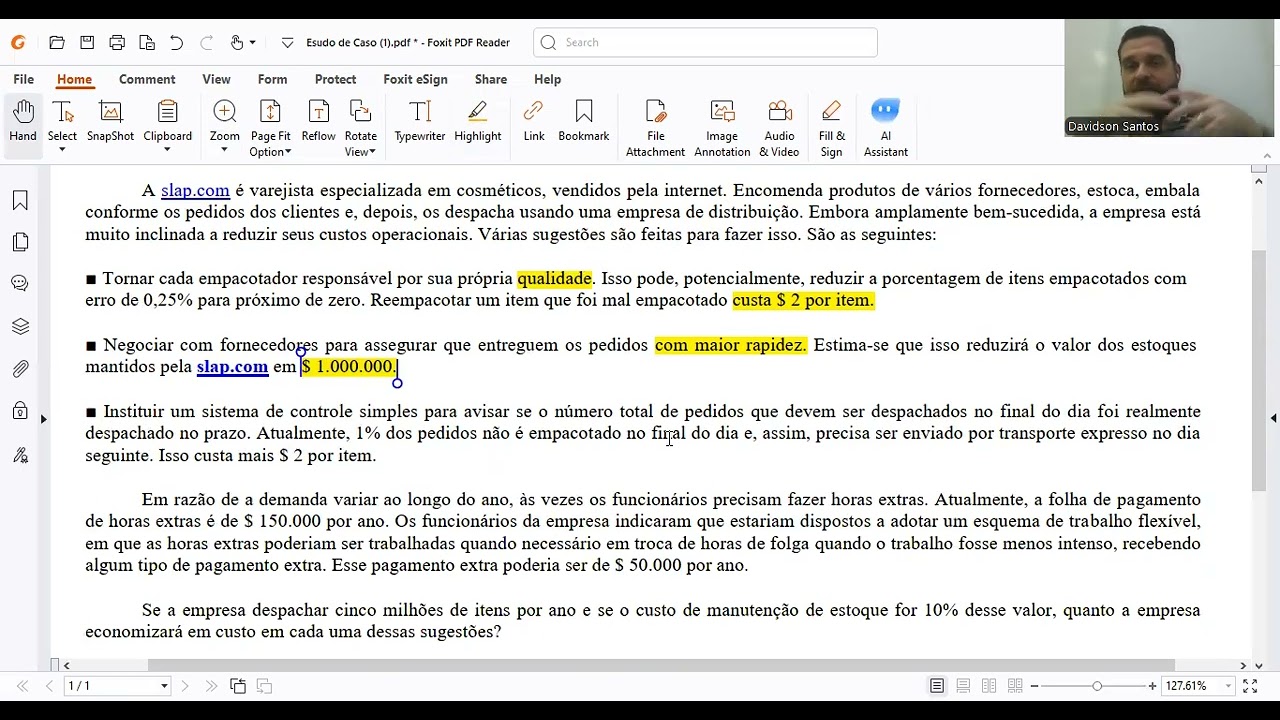Open file using the folder icon
Image resolution: width=1280 pixels, height=720 pixels.
pyautogui.click(x=57, y=43)
